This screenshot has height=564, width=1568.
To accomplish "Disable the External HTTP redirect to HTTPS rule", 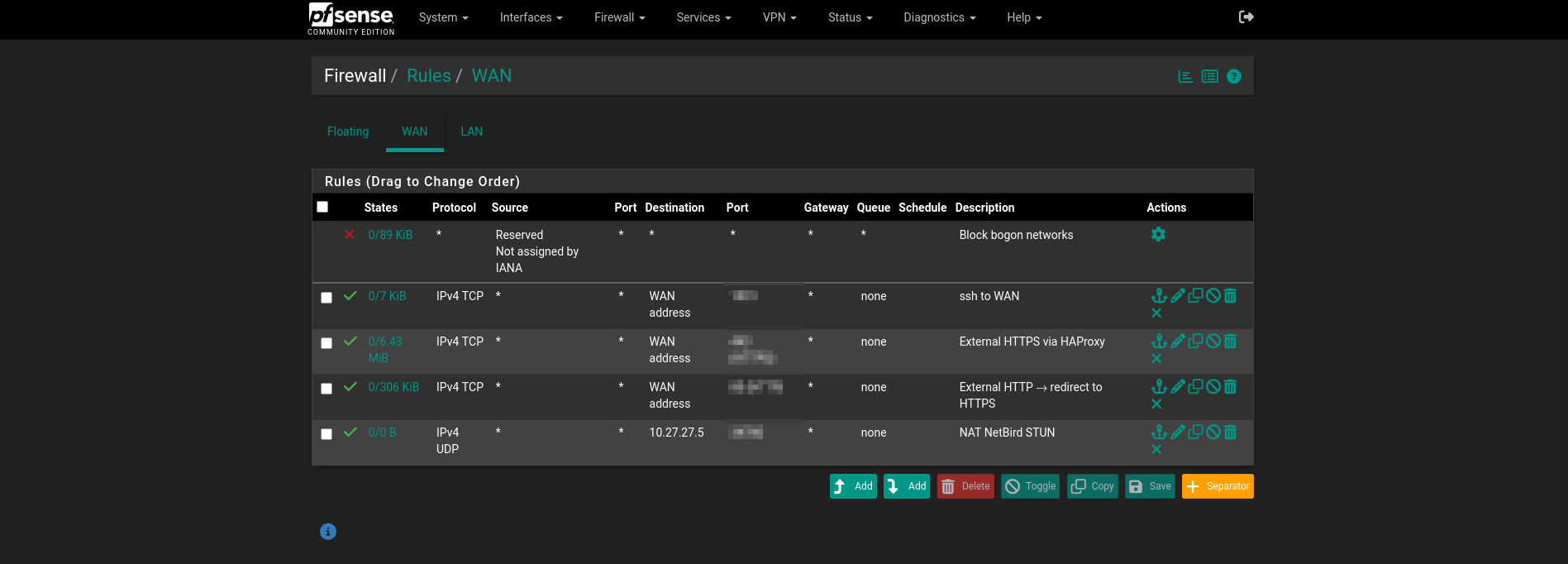I will click(x=1213, y=386).
